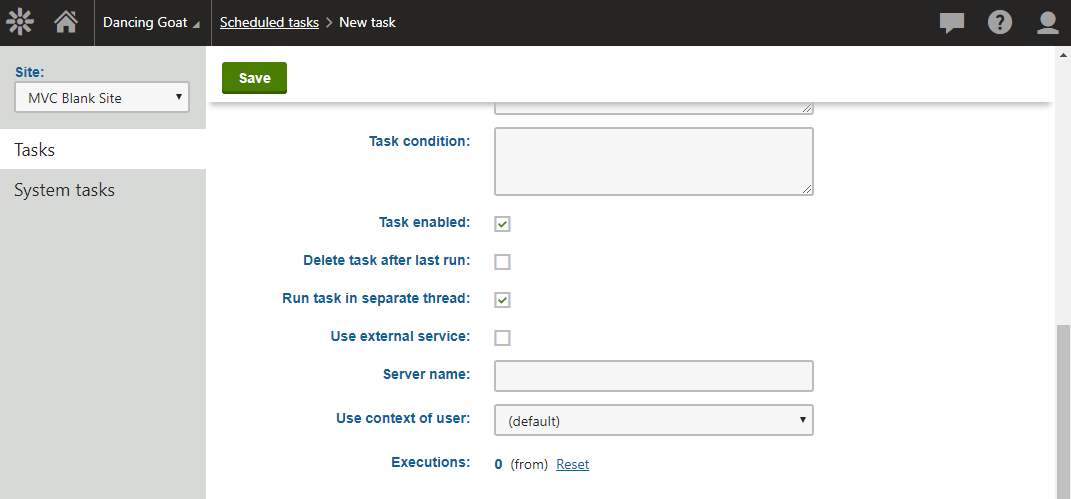Check the Use external service box
Viewport: 1071px width, 499px height.
(502, 338)
